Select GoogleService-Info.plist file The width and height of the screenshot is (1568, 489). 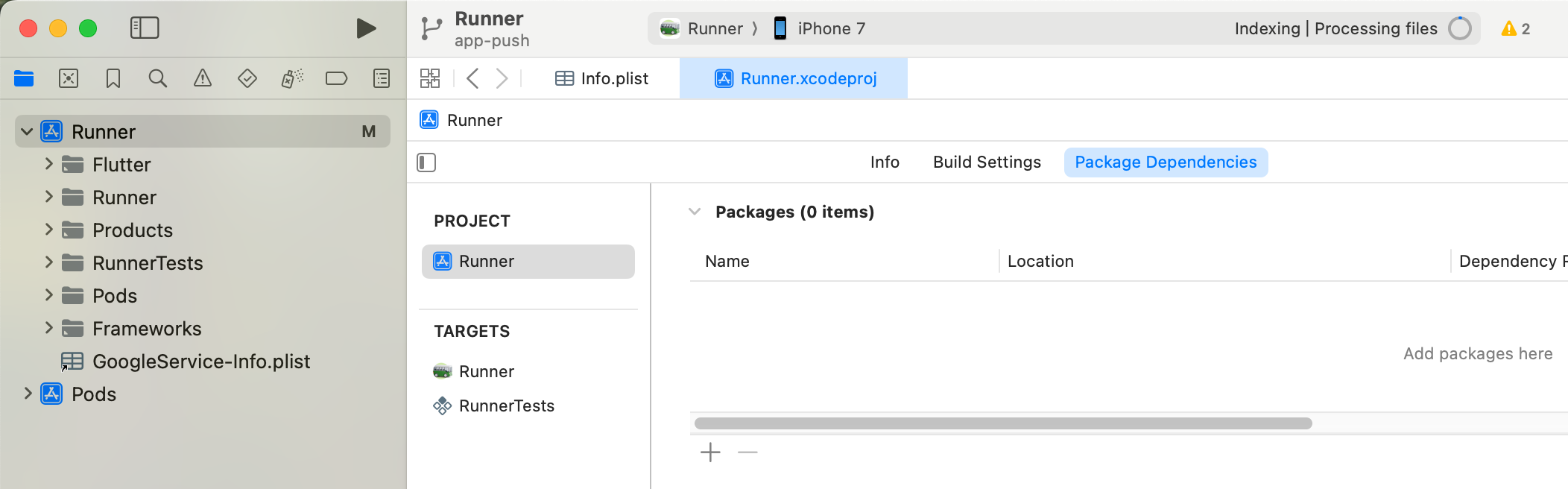click(x=203, y=362)
